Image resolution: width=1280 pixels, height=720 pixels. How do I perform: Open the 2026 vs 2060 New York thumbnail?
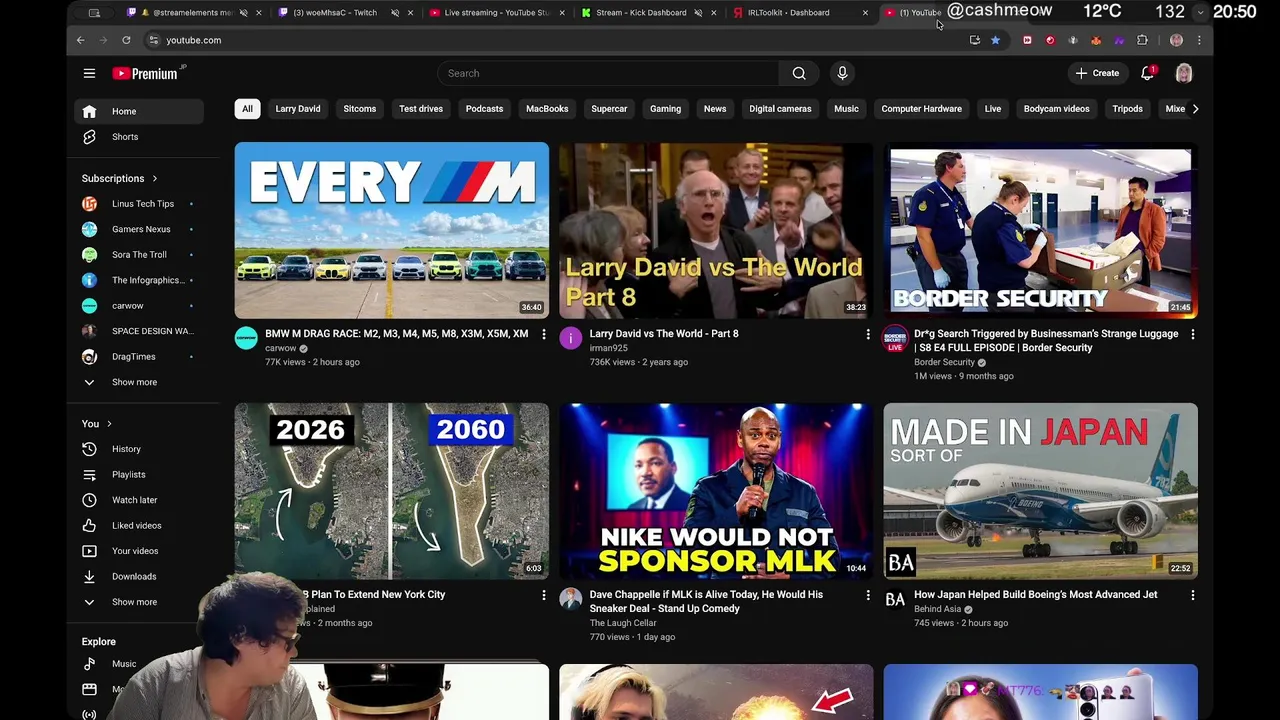[391, 491]
